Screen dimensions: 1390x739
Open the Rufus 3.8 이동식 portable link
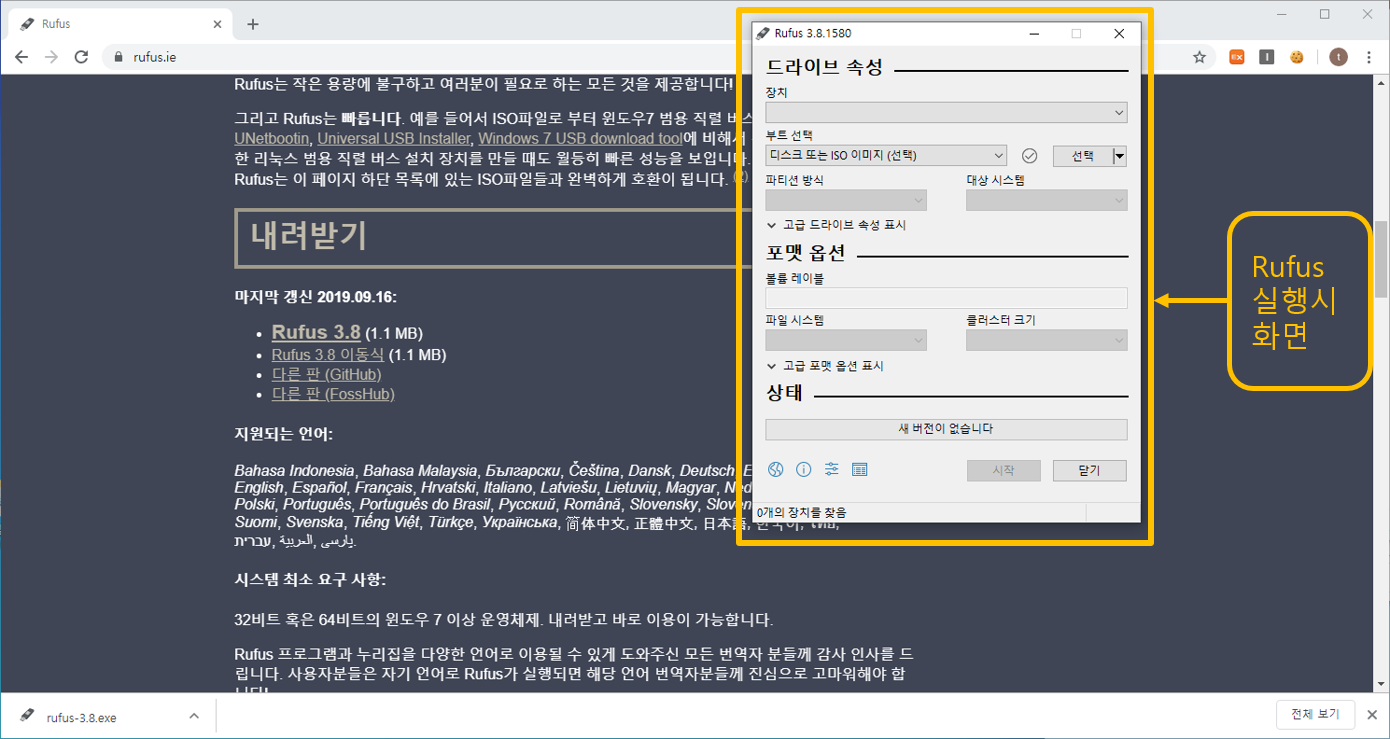point(328,355)
